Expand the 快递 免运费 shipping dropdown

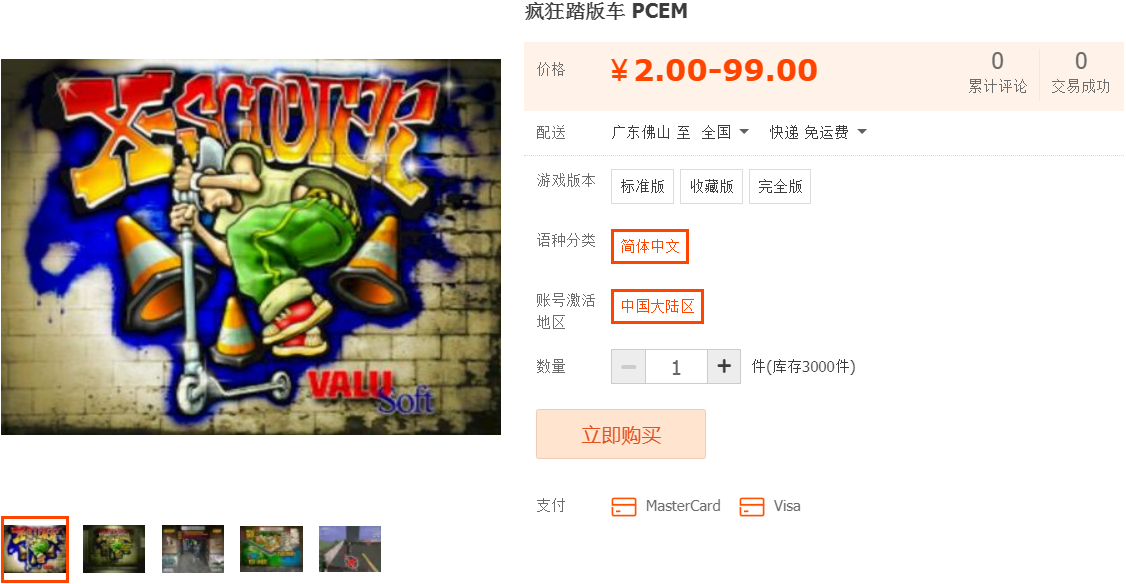pyautogui.click(x=818, y=132)
